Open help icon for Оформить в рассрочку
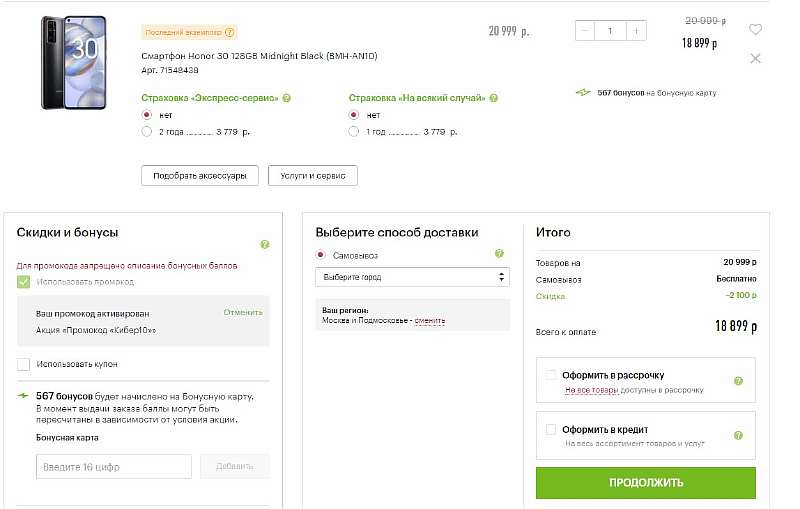The image size is (800, 509). coord(738,381)
